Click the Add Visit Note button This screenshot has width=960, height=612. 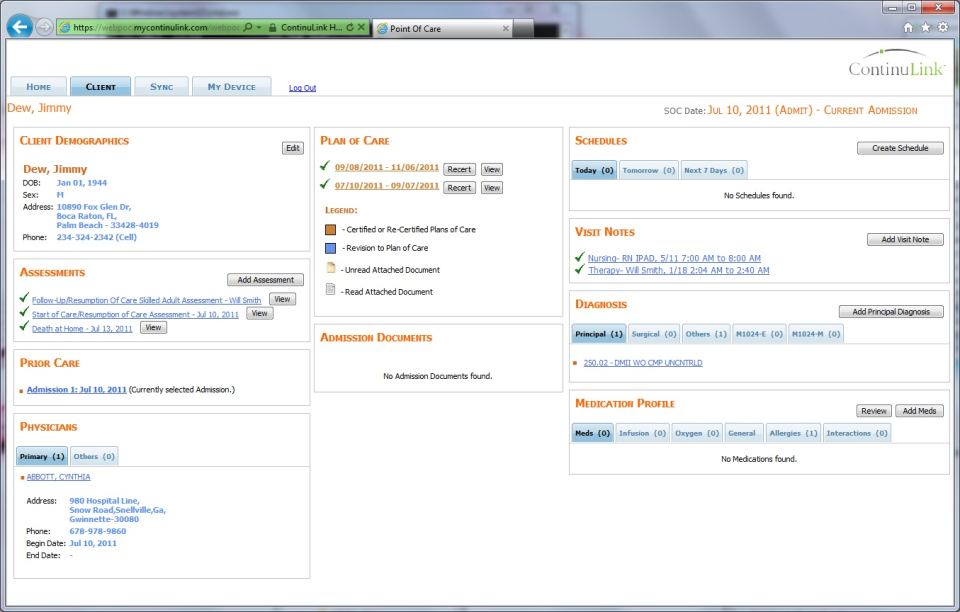pyautogui.click(x=905, y=239)
